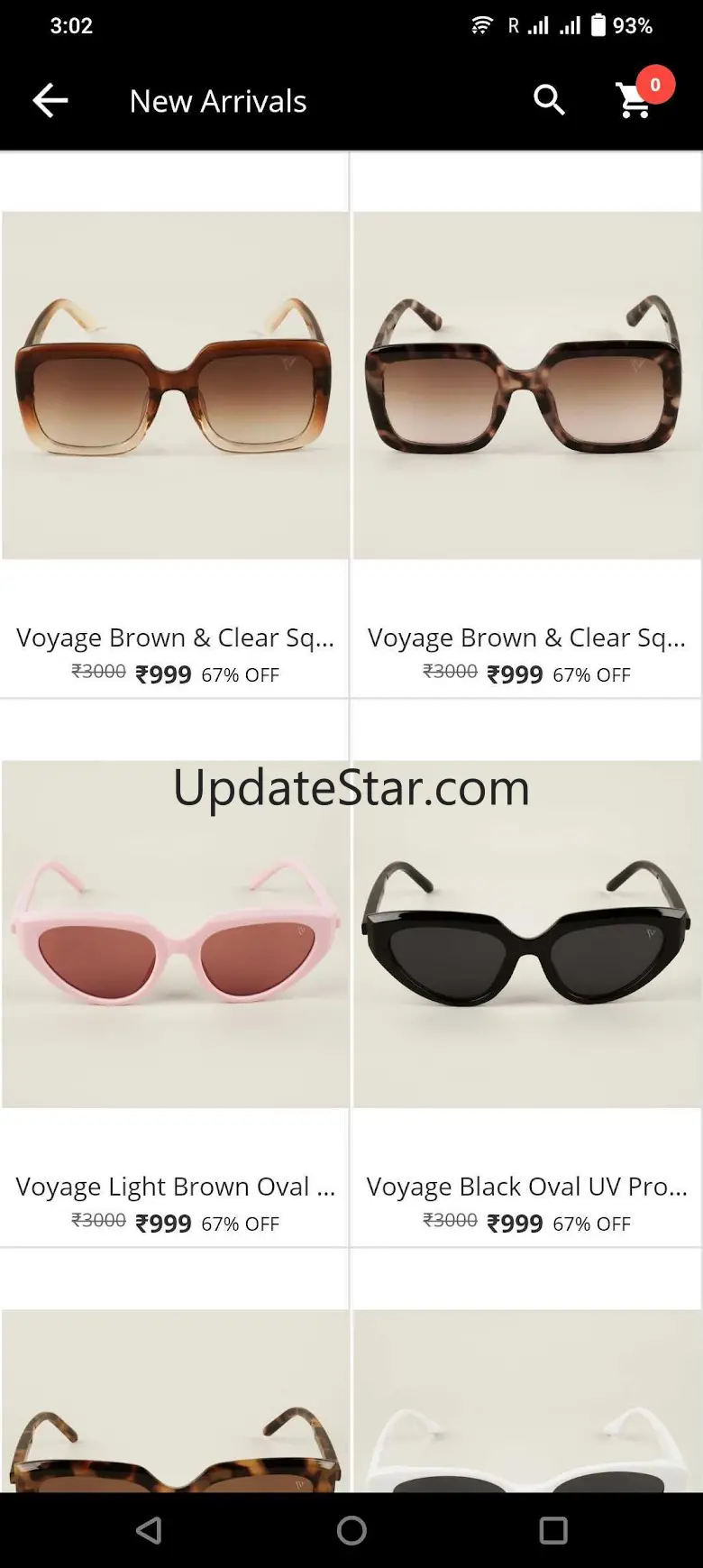The width and height of the screenshot is (703, 1568).
Task: Tap the battery icon in status bar
Action: point(598,24)
